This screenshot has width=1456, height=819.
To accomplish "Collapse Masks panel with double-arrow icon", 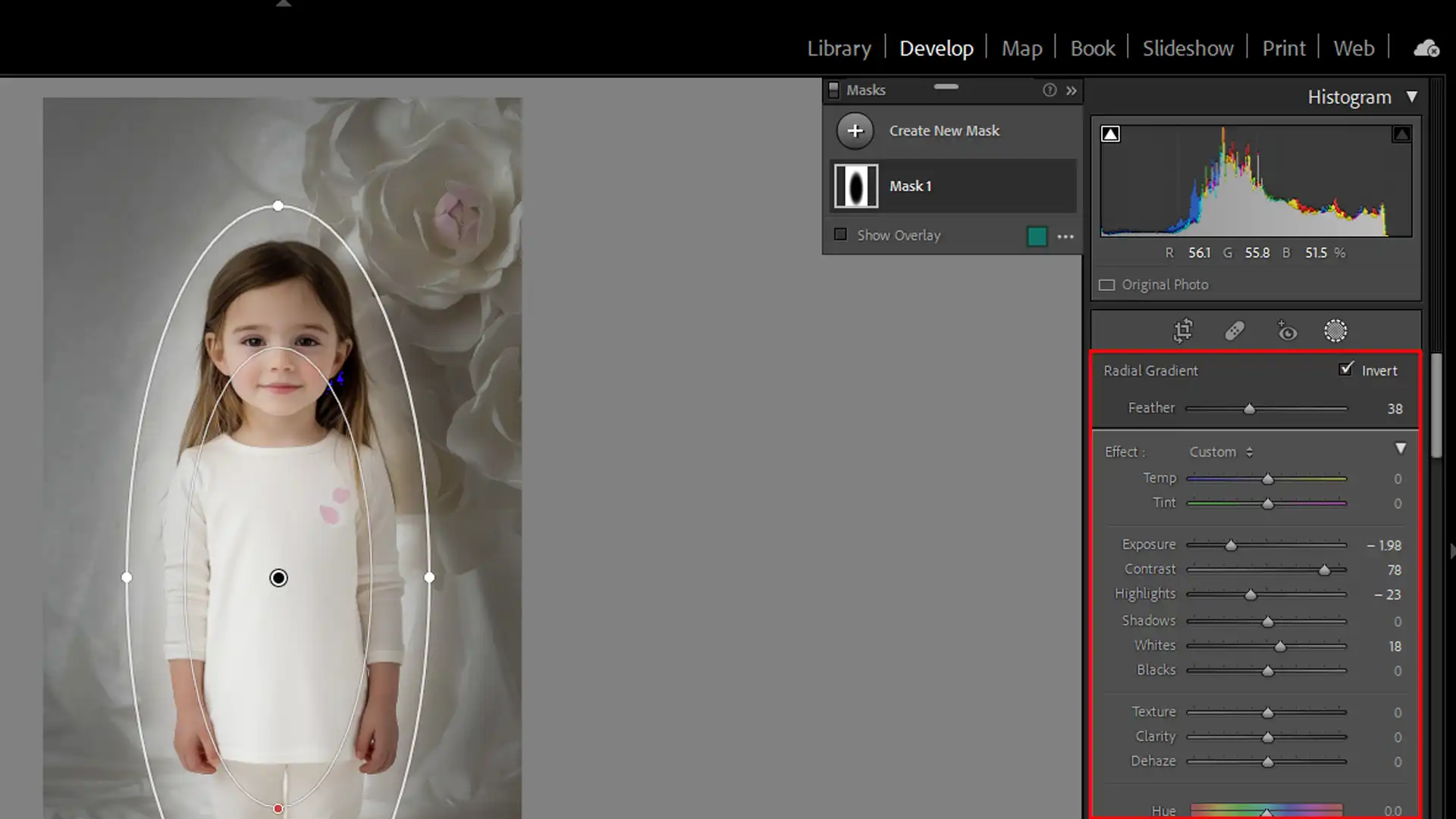I will (1072, 90).
